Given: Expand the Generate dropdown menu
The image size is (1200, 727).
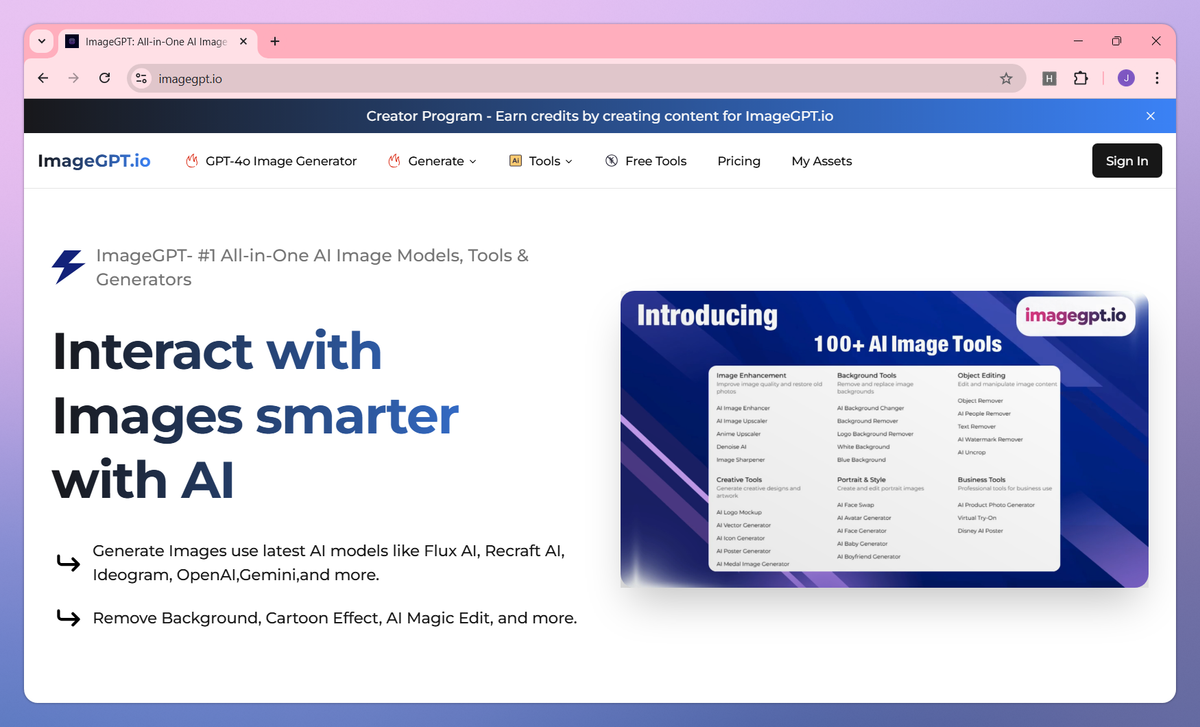Looking at the screenshot, I should pyautogui.click(x=442, y=161).
